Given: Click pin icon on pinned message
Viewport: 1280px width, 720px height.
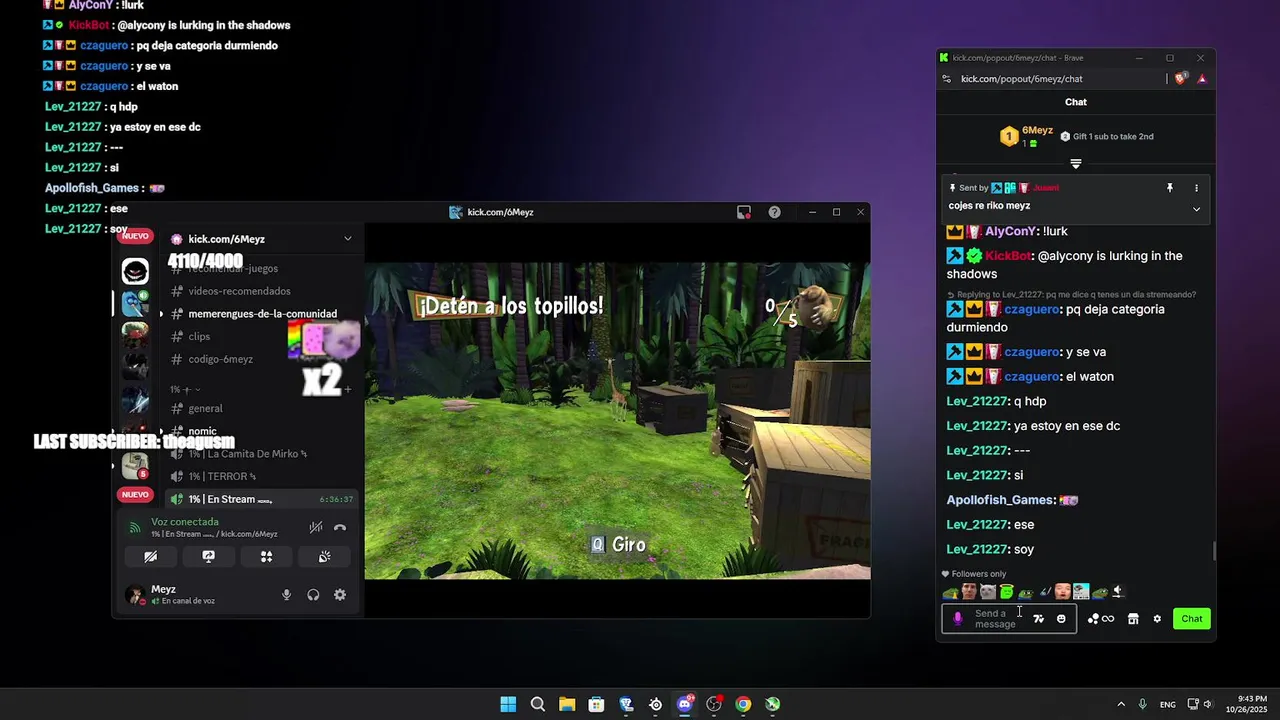Looking at the screenshot, I should 1169,188.
